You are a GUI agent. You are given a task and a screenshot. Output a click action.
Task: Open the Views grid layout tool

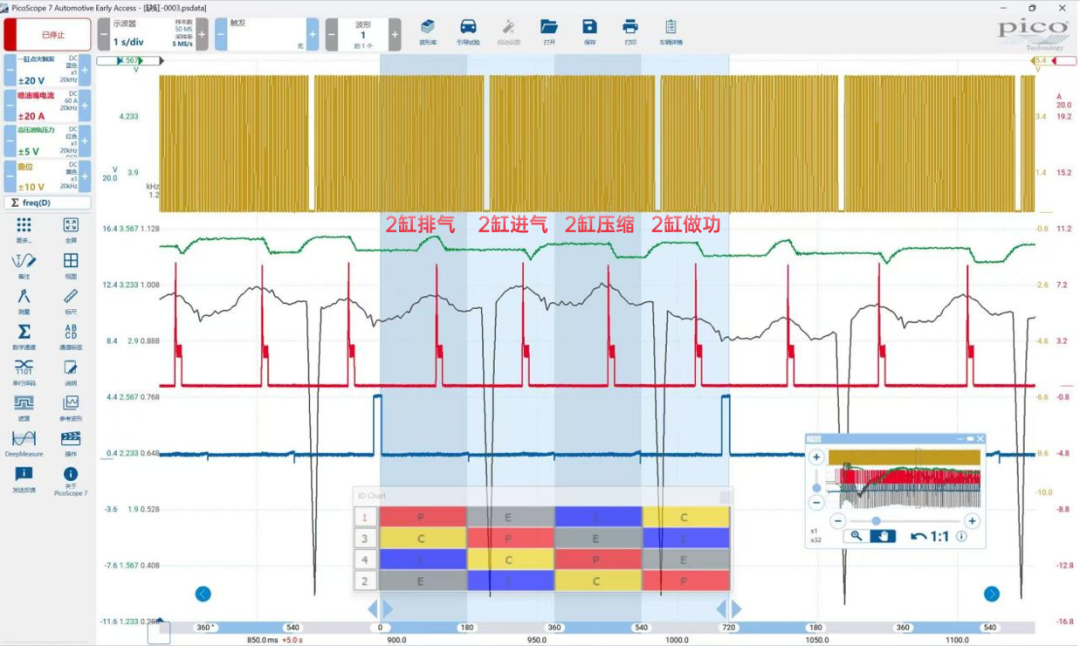point(70,264)
